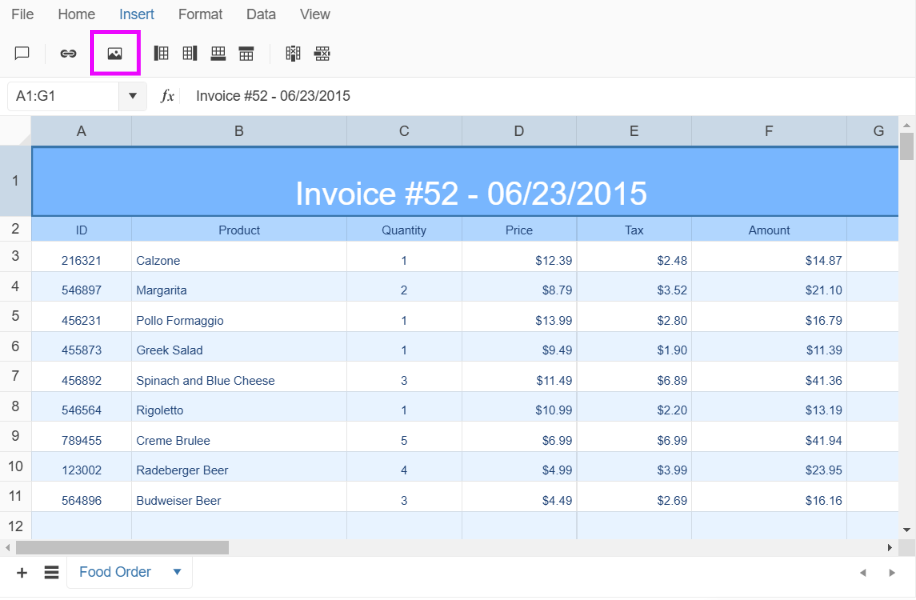916x600 pixels.
Task: Open the File menu
Action: 22,14
